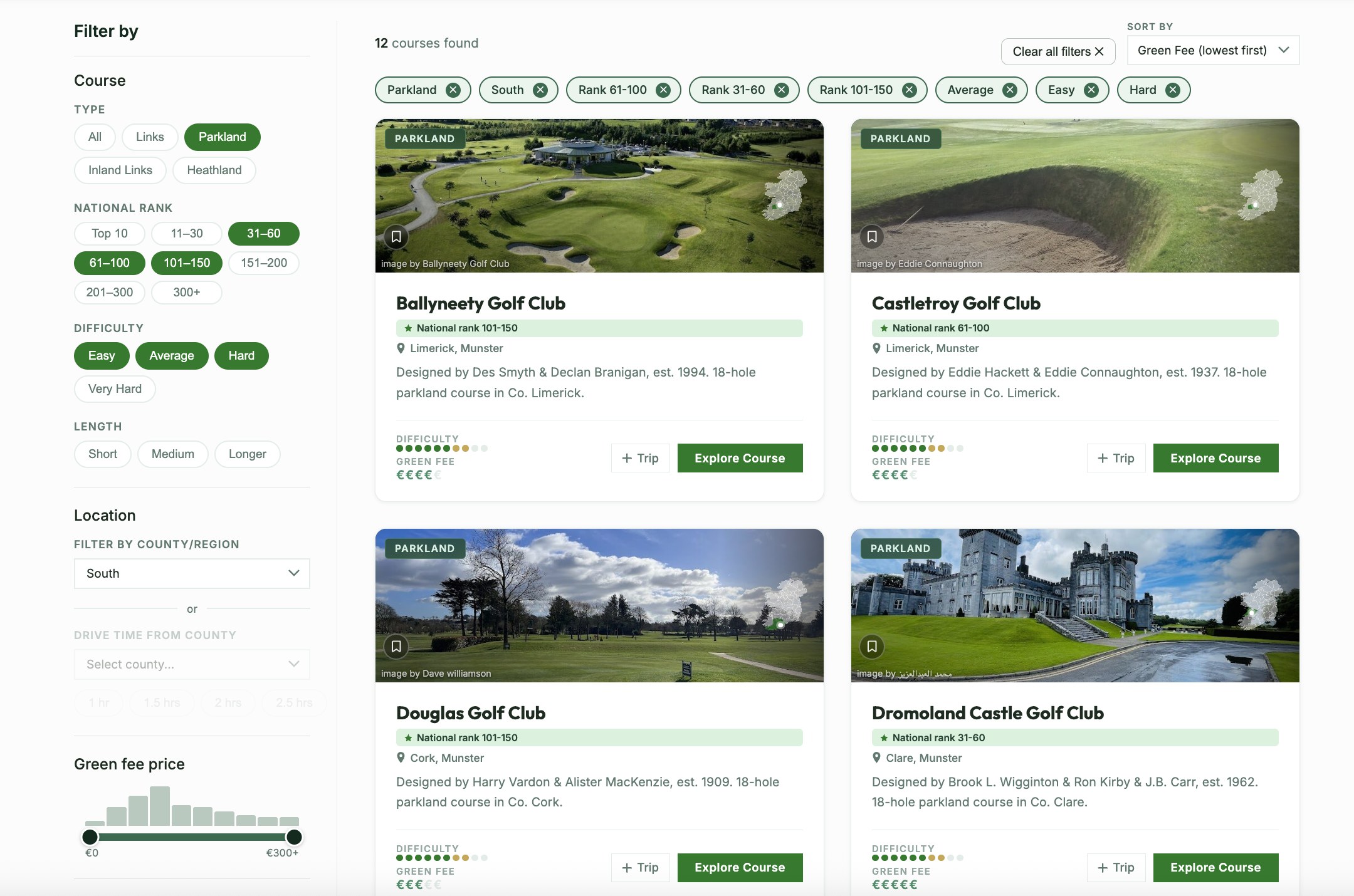The image size is (1354, 896).
Task: Remove the Parkland filter chip
Action: [x=453, y=90]
